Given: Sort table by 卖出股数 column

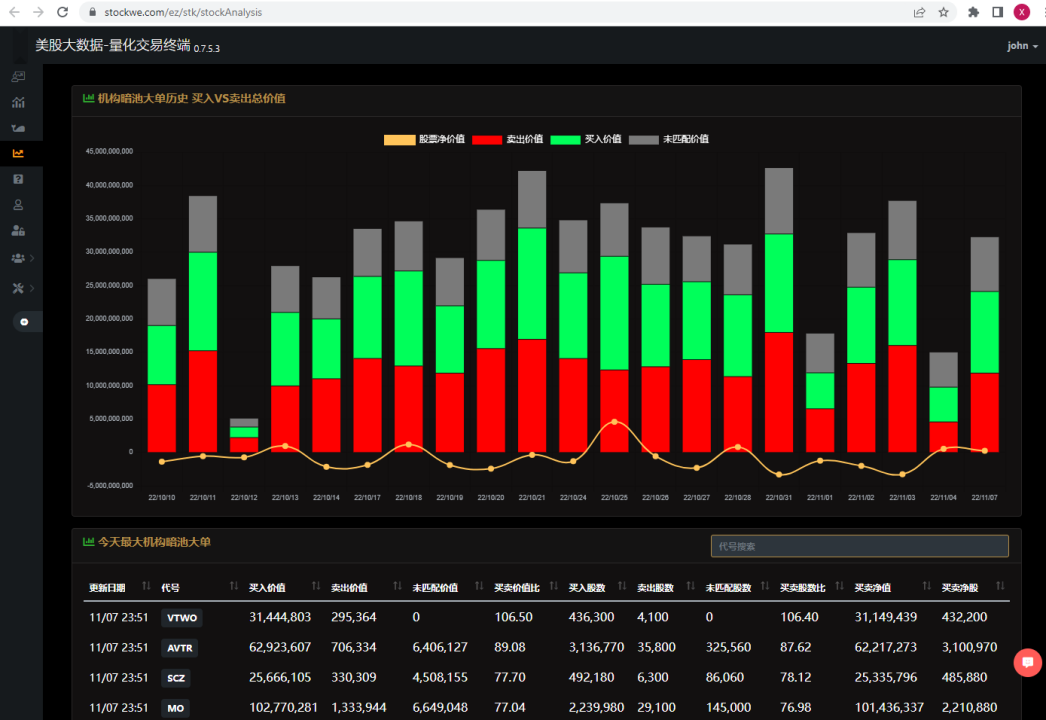Looking at the screenshot, I should (666, 587).
